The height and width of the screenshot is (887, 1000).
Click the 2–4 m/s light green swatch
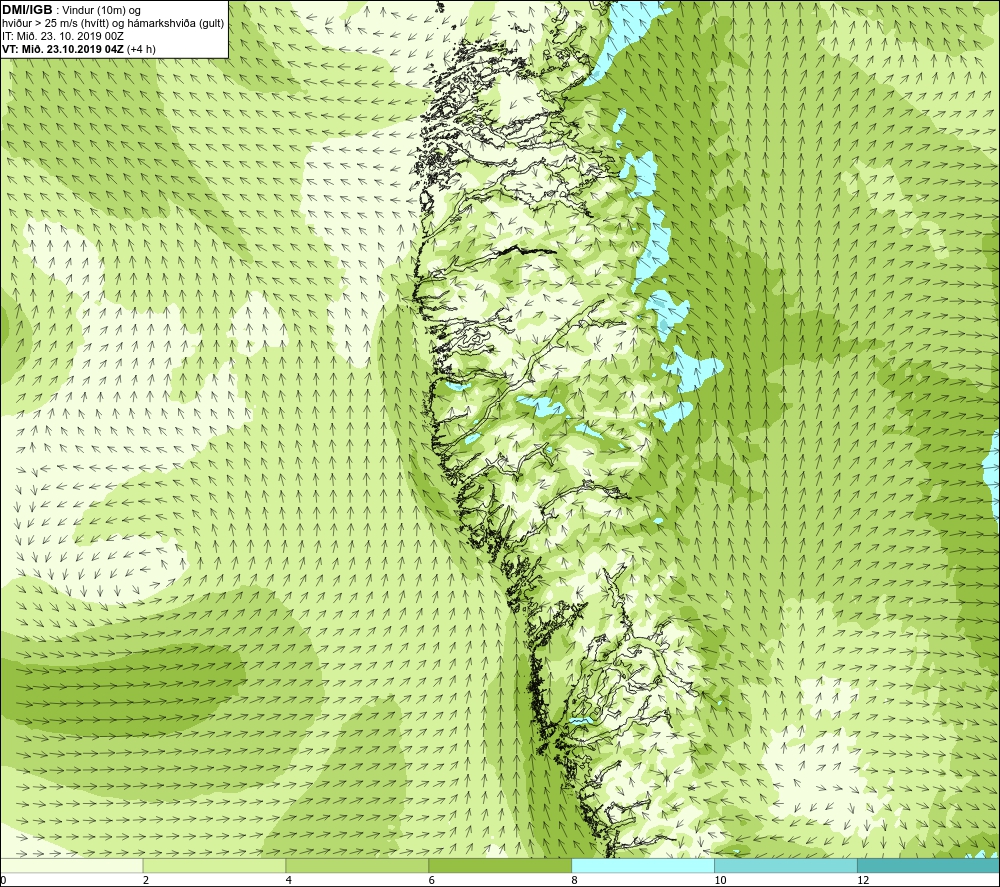pos(214,865)
